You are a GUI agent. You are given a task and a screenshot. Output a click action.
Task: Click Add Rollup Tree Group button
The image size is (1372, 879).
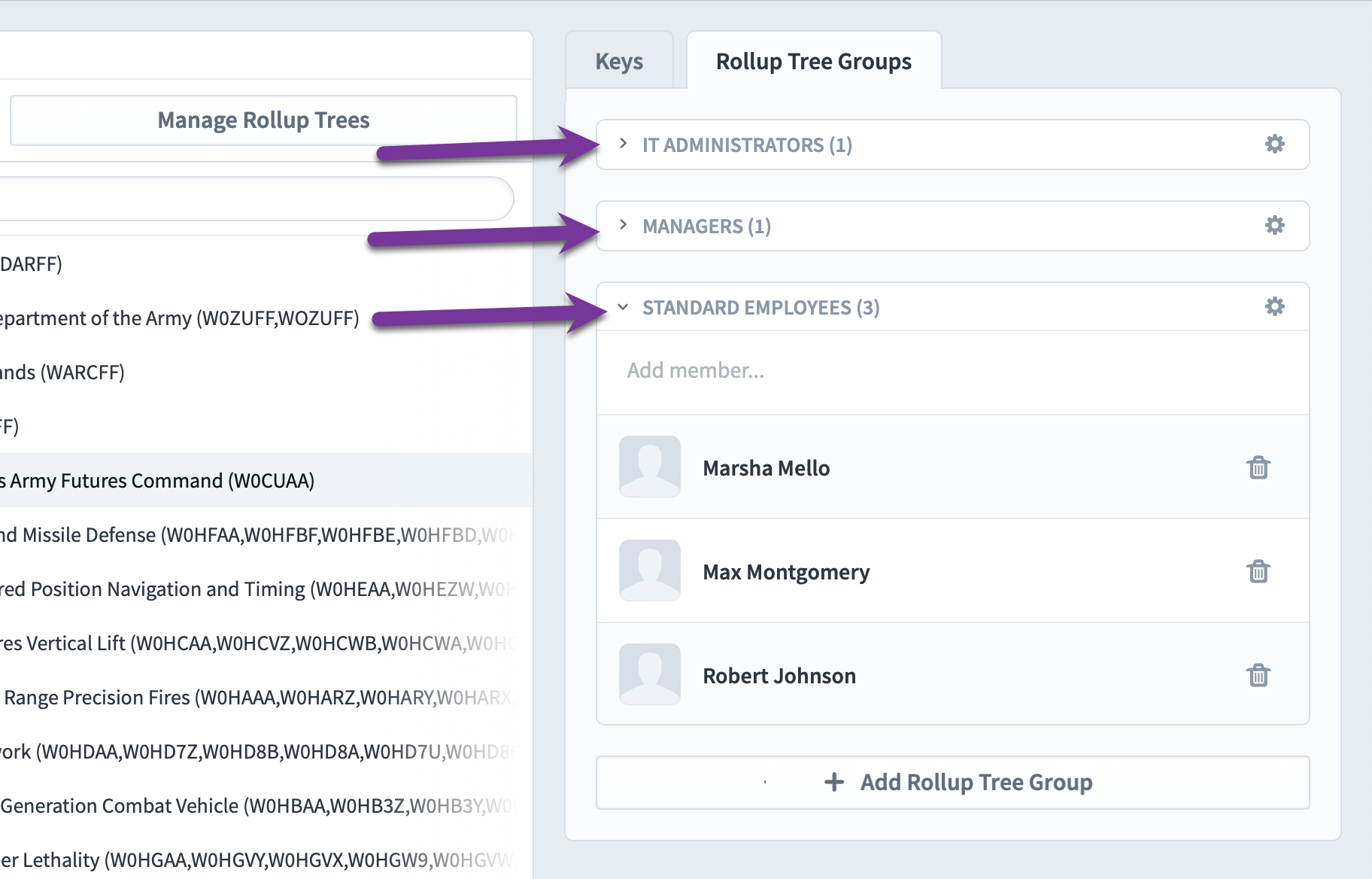(x=953, y=783)
